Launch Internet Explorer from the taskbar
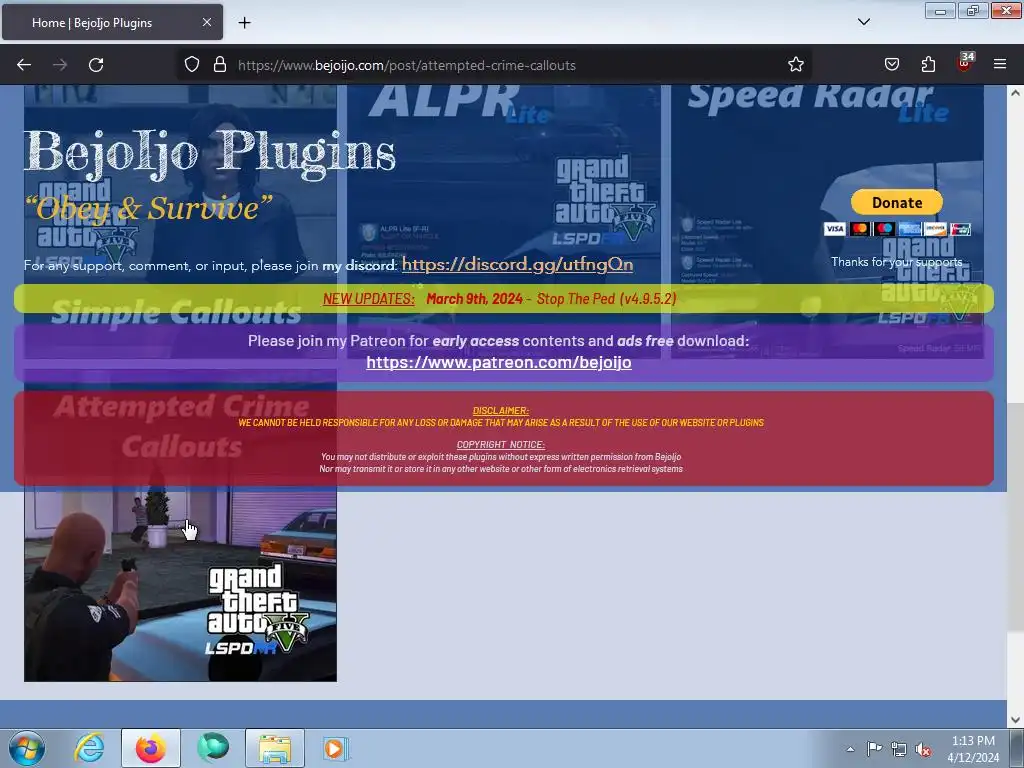The image size is (1024, 768). click(89, 748)
